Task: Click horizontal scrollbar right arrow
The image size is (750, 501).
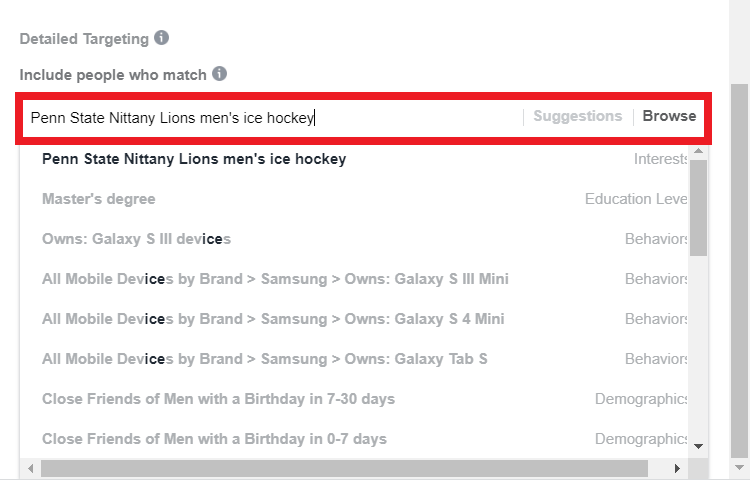Action: tap(677, 468)
